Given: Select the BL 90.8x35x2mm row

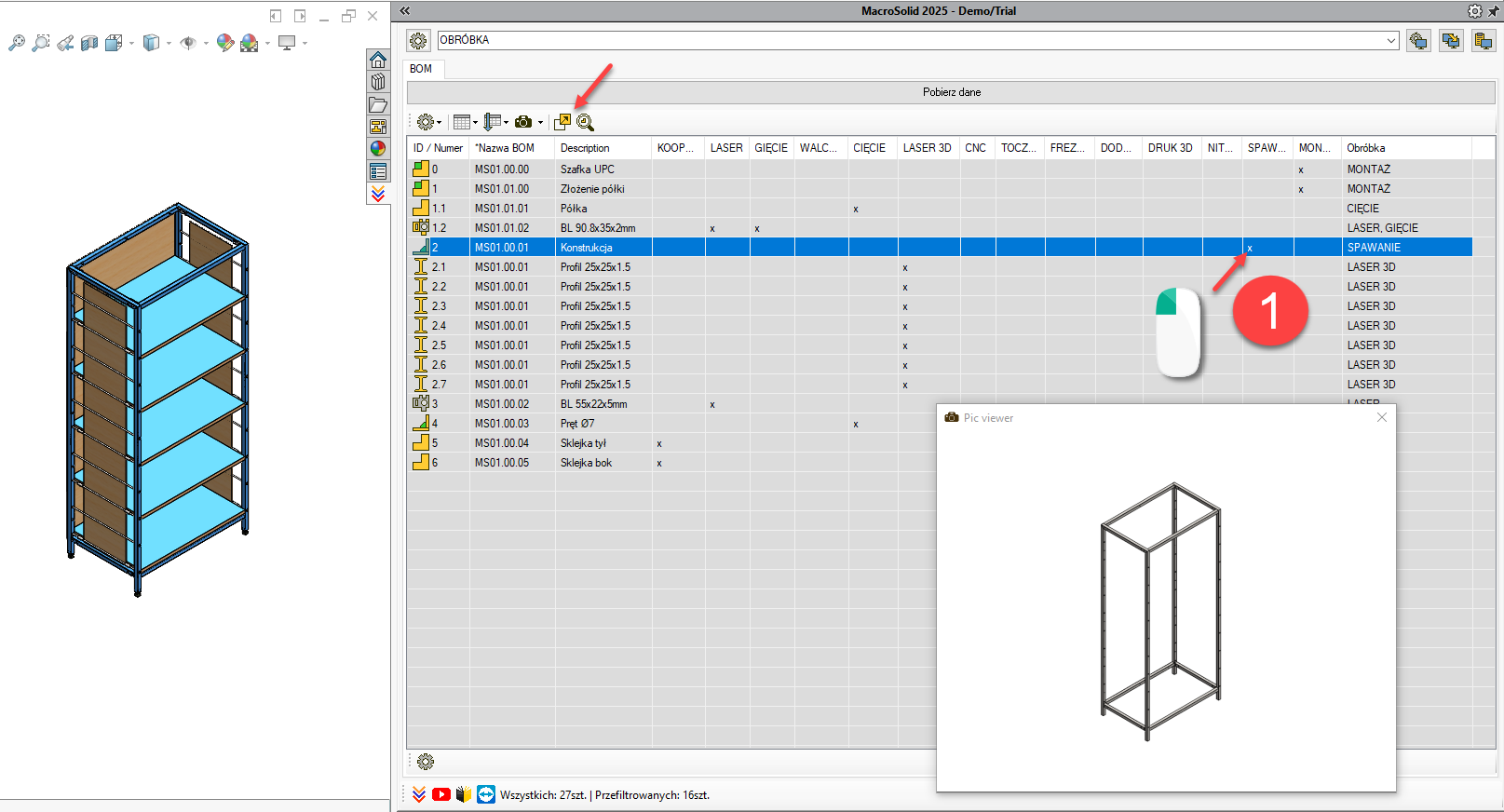Looking at the screenshot, I should point(940,228).
